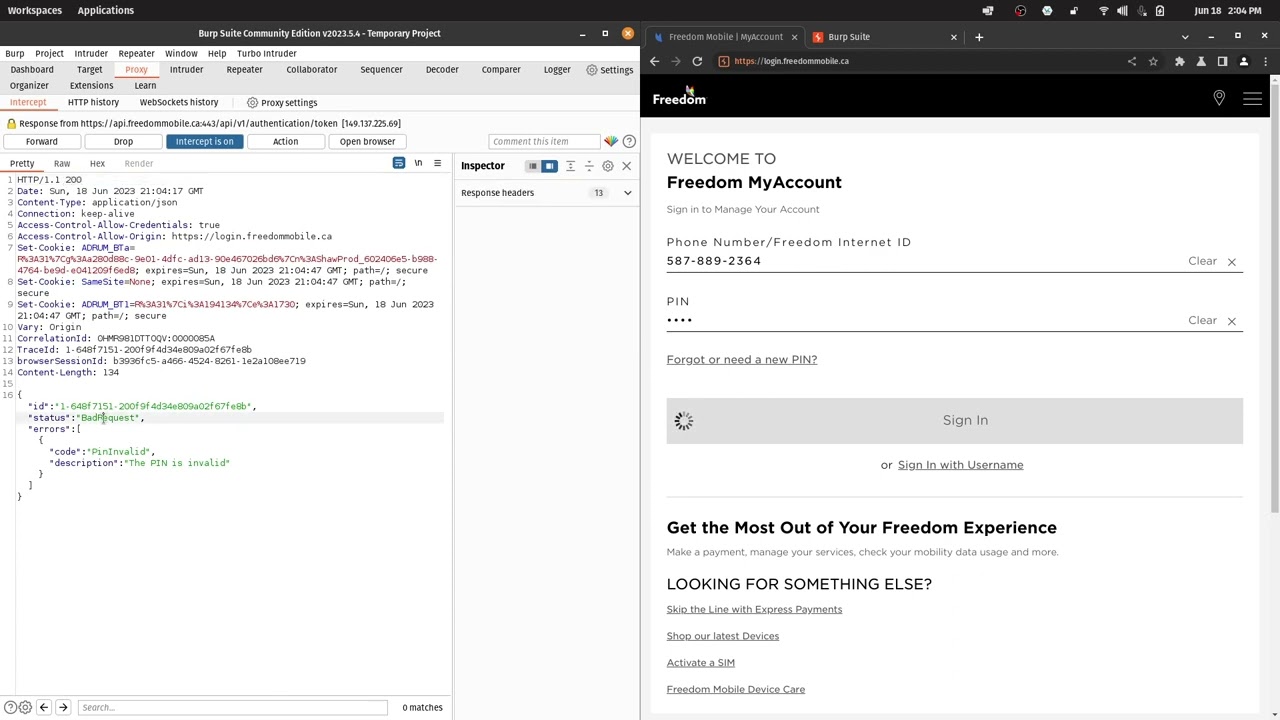
Task: Reload the browser page
Action: 697,61
